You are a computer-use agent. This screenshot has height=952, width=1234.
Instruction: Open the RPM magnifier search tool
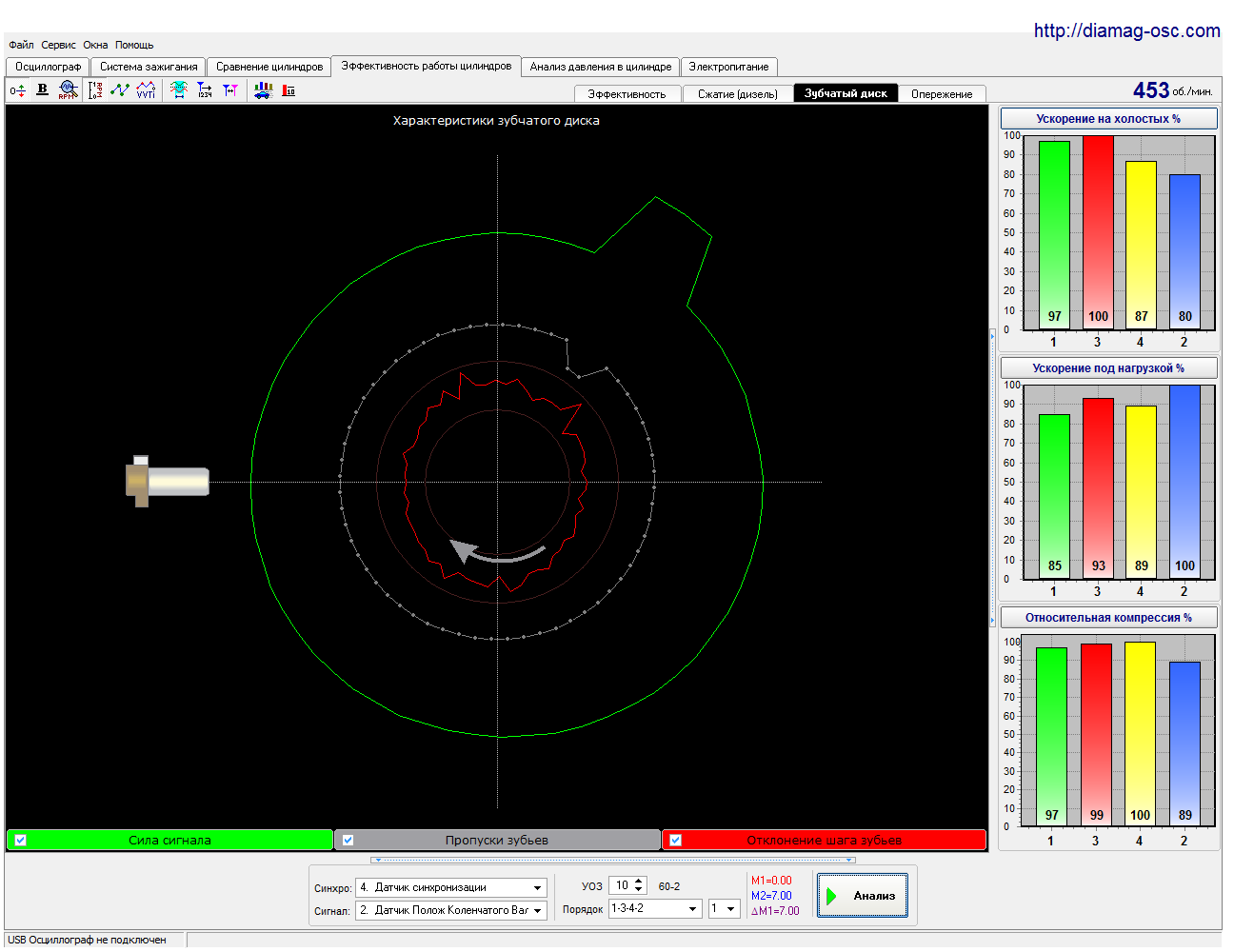(x=68, y=89)
